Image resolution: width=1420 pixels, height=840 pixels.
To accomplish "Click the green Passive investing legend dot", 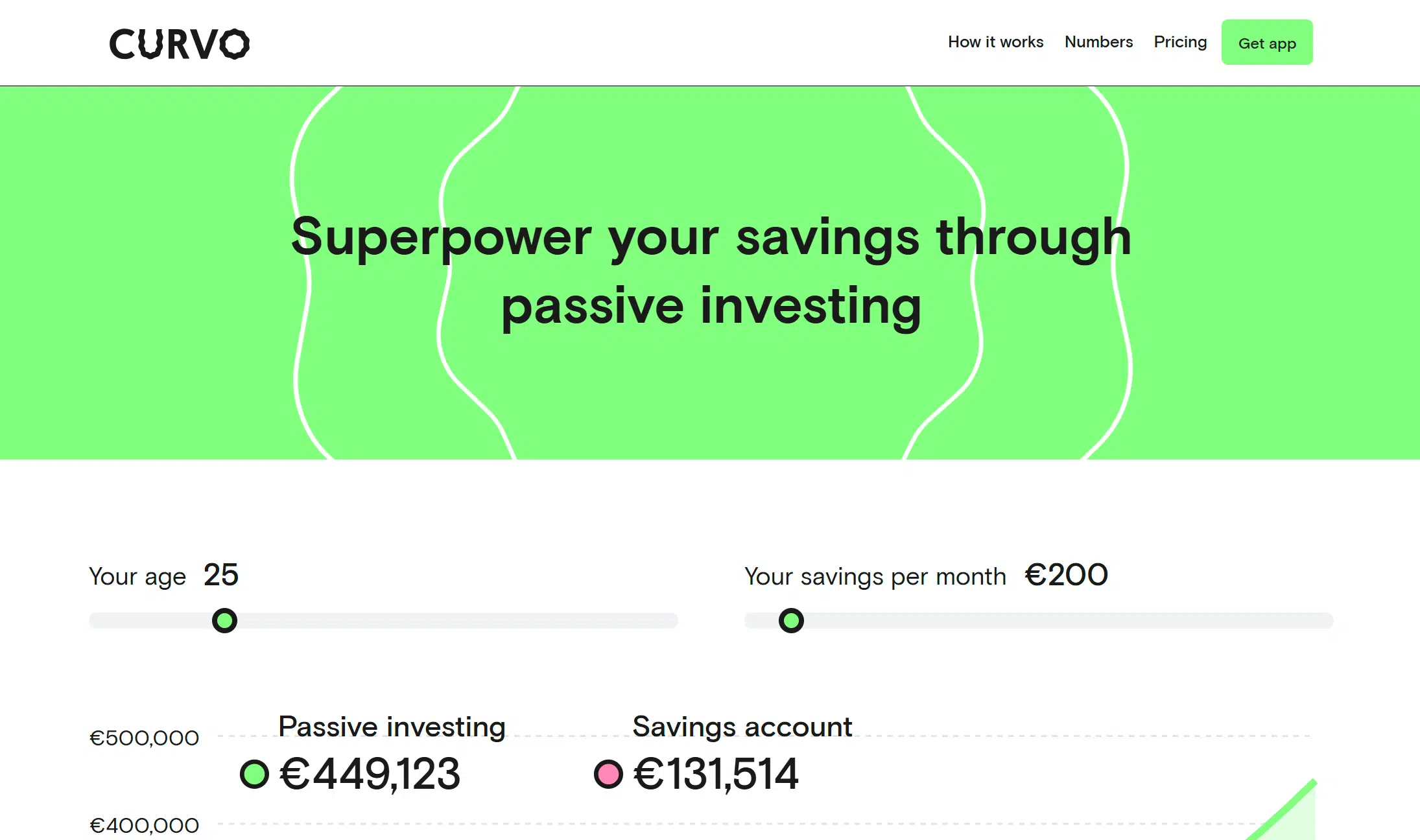I will tap(254, 774).
